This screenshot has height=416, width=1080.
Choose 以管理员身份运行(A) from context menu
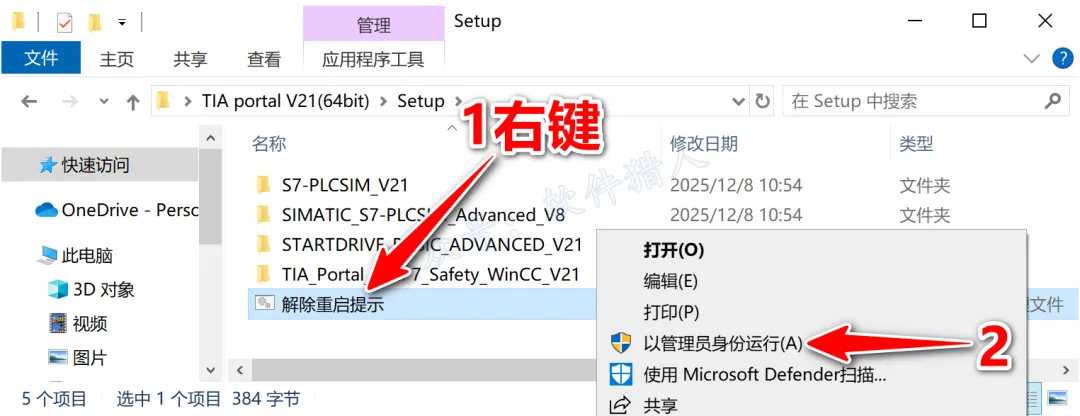[x=723, y=342]
